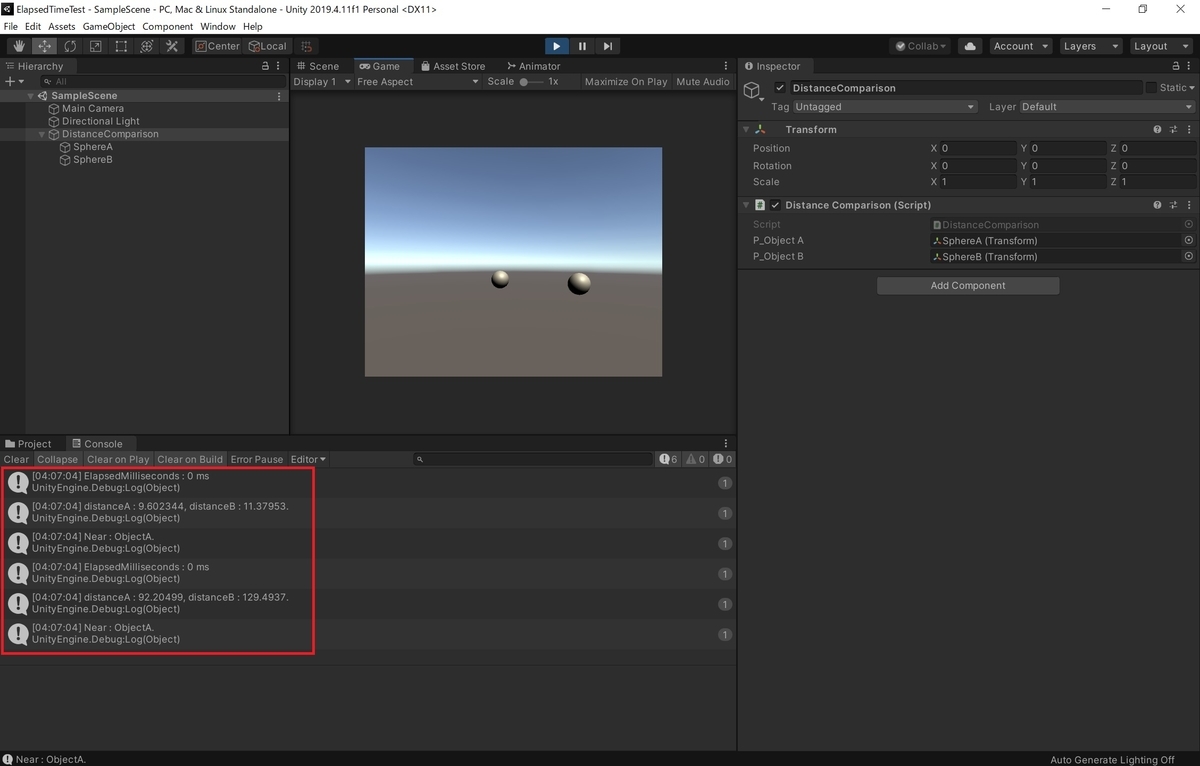The image size is (1200, 766).
Task: Toggle Clear on Play
Action: (118, 460)
